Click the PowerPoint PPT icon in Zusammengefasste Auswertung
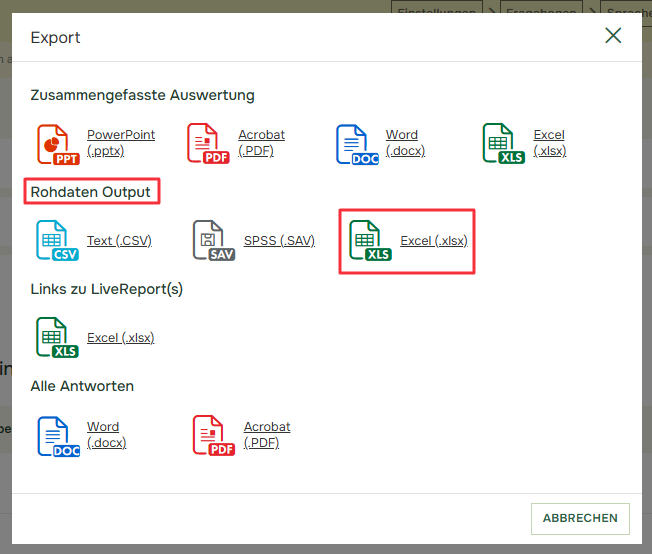Viewport: 652px width, 554px height. coord(57,144)
